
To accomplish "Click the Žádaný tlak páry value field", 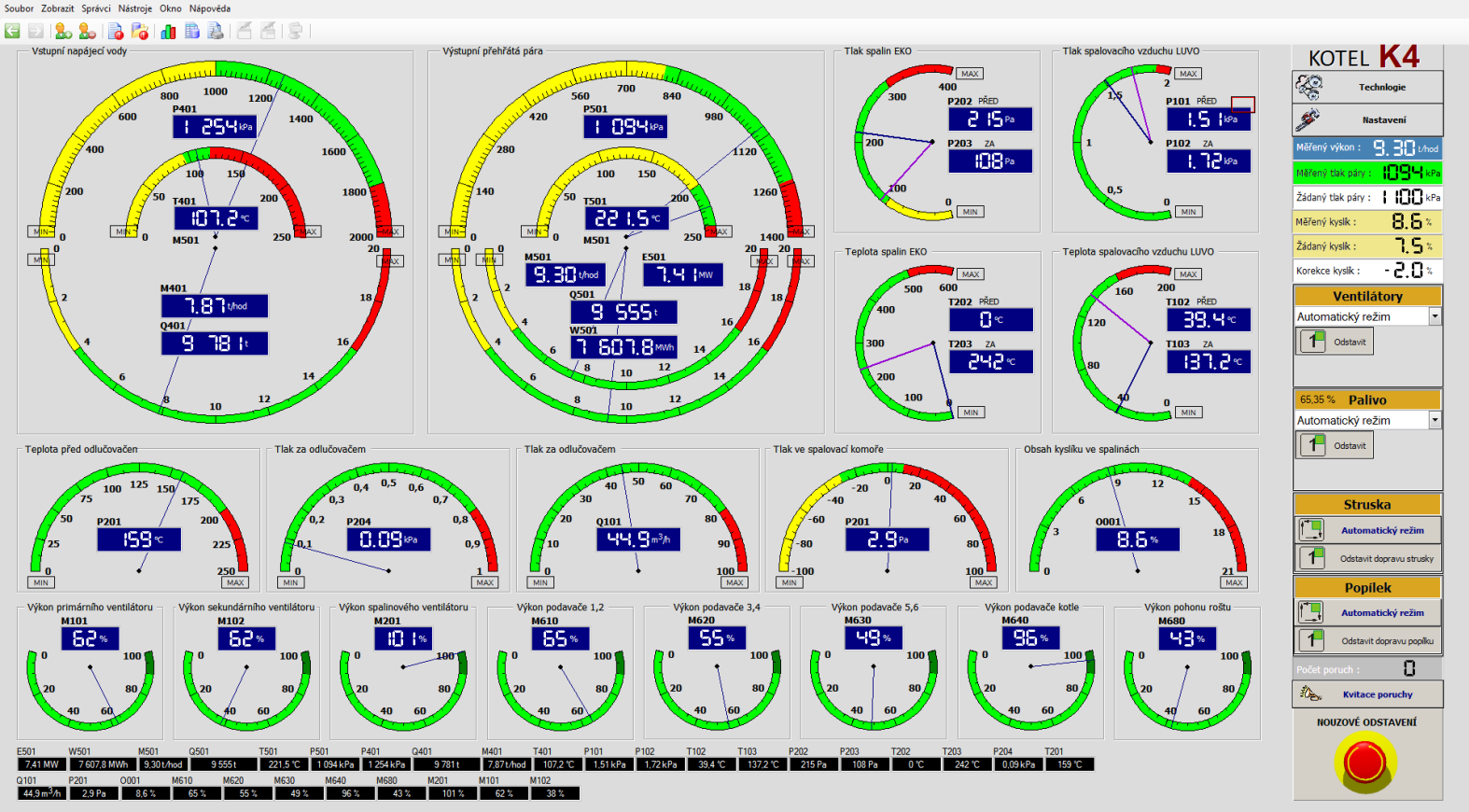I will tap(1407, 197).
